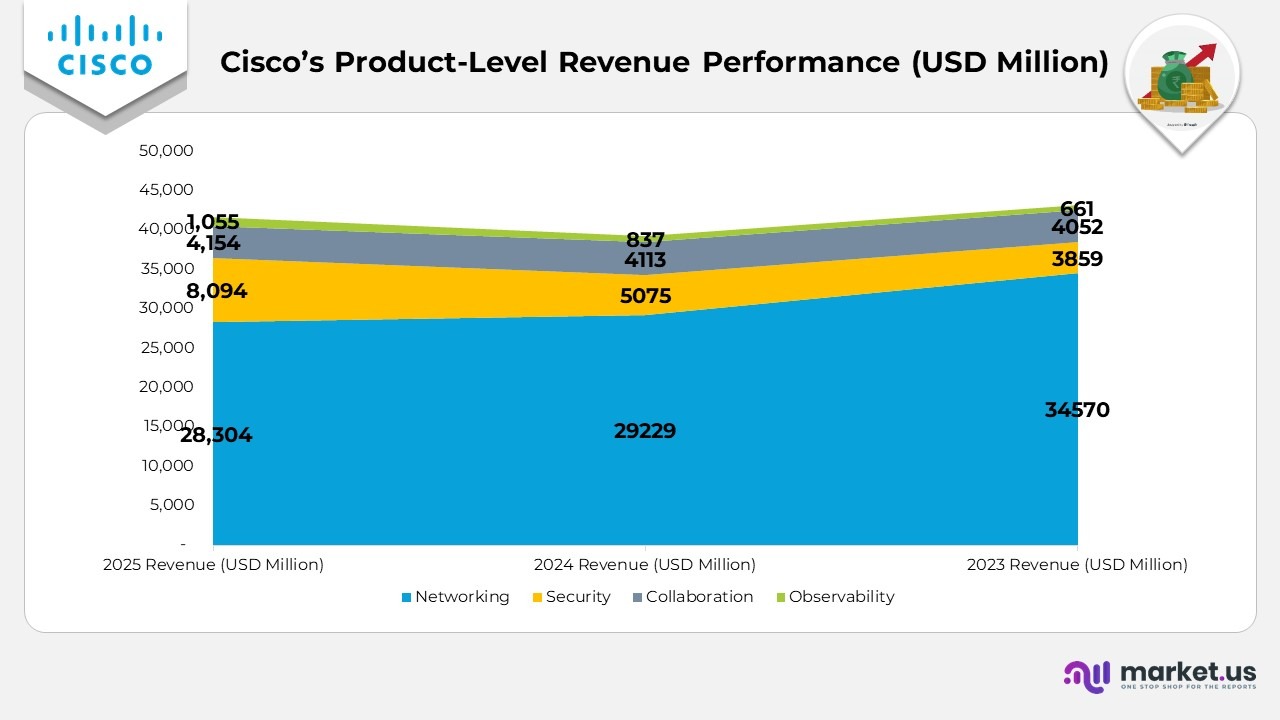
Task: Click the 34570 Networking data label
Action: pyautogui.click(x=1076, y=410)
